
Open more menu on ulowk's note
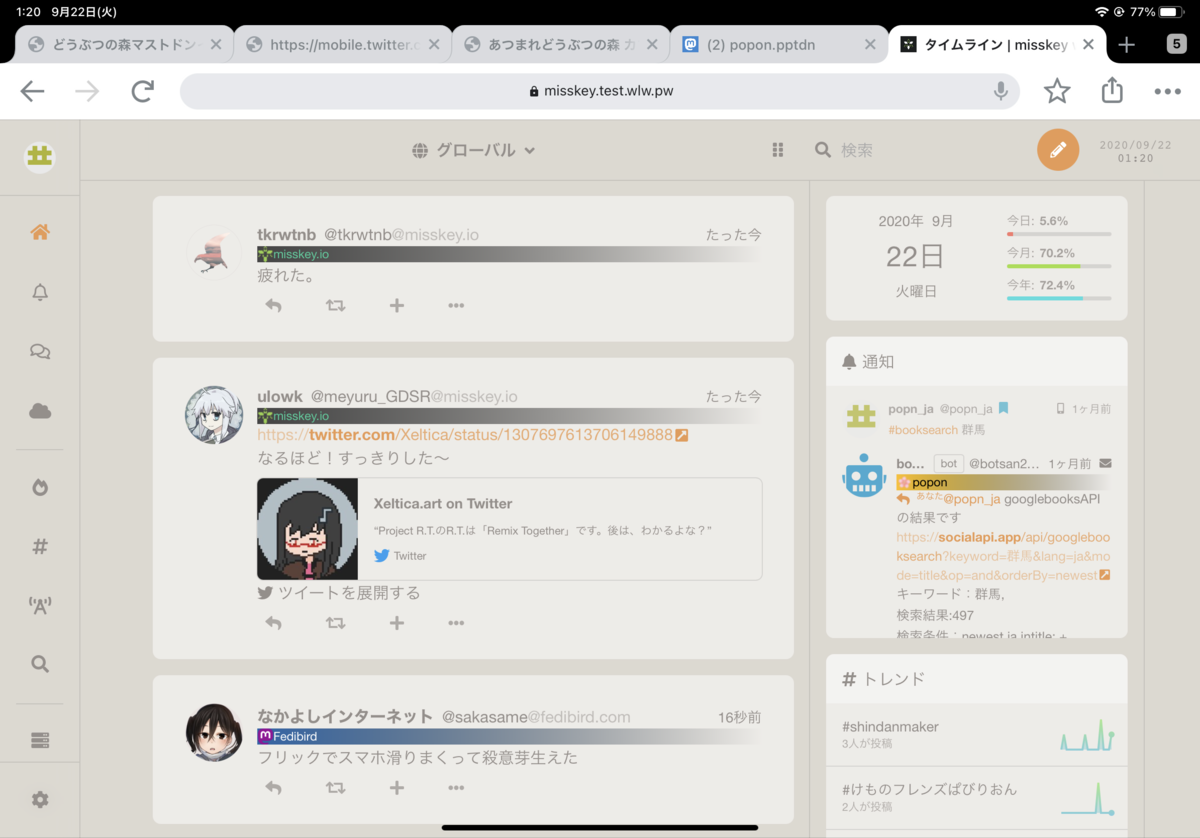point(456,623)
